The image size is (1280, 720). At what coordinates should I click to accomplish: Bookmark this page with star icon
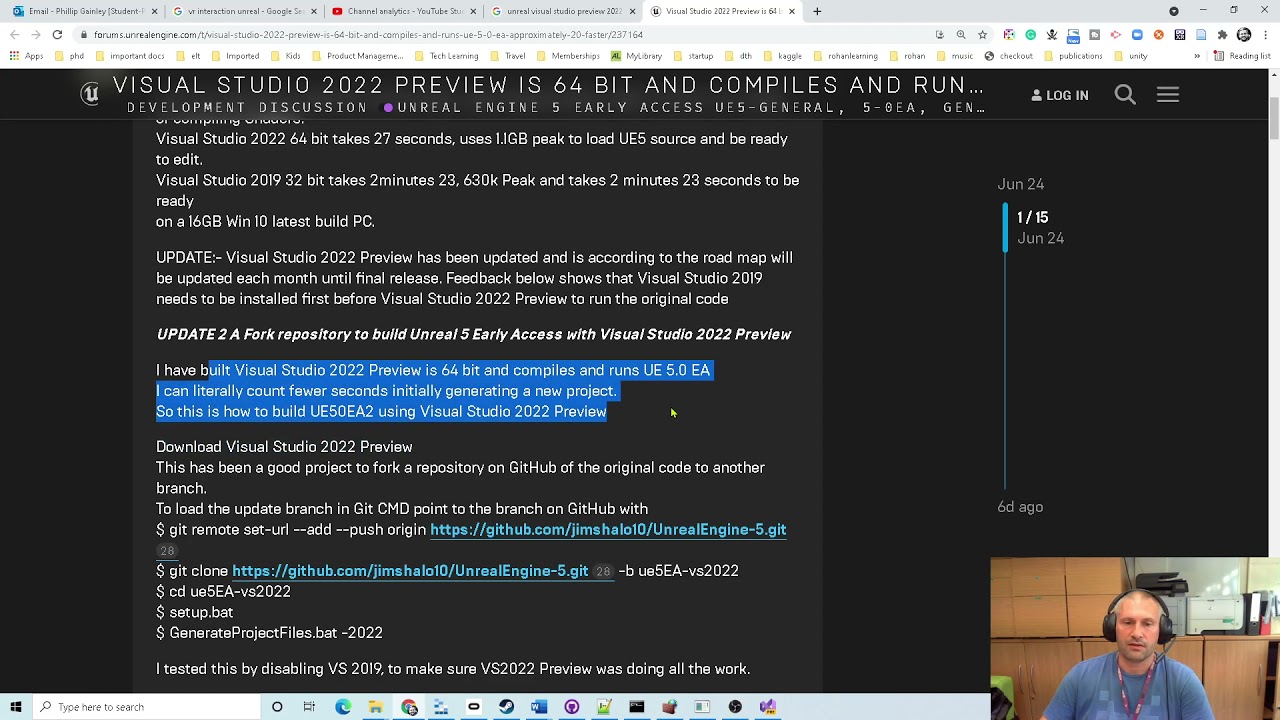pos(982,35)
